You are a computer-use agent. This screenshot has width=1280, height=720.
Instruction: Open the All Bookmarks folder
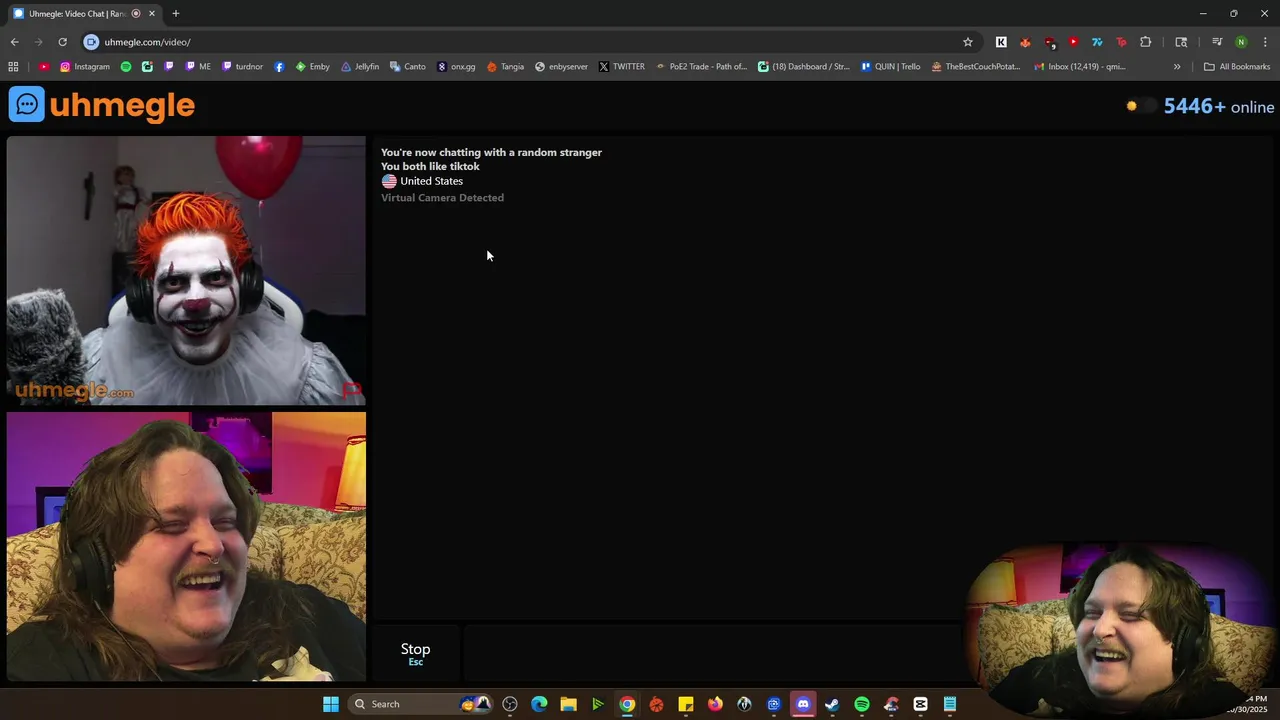click(x=1237, y=67)
